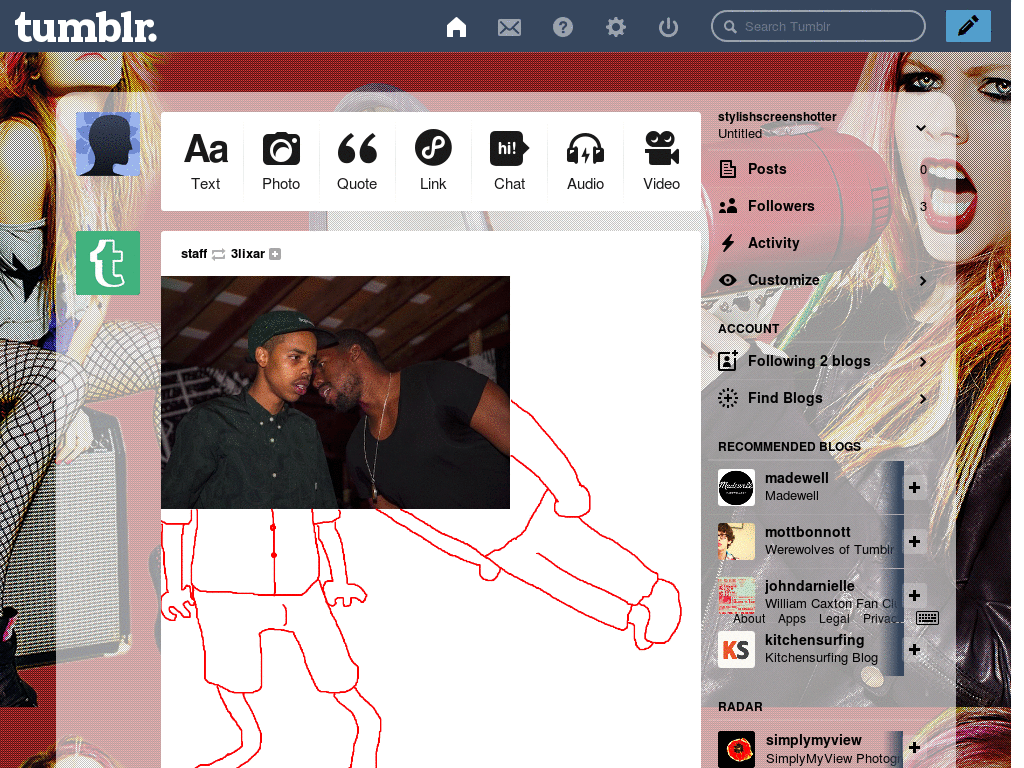
Task: Expand the Following 2 blogs chevron
Action: 923,362
